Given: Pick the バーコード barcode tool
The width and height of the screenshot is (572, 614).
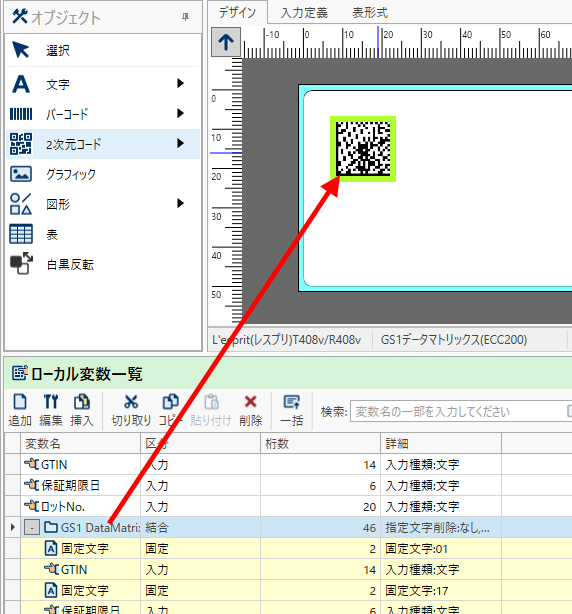Looking at the screenshot, I should [103, 114].
